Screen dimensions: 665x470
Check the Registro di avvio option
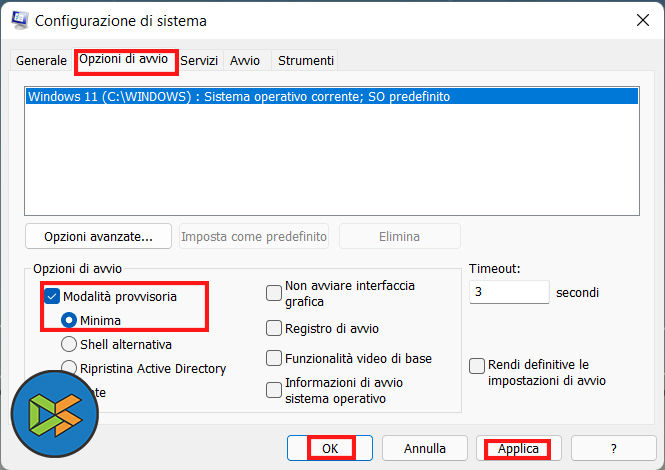[x=274, y=328]
